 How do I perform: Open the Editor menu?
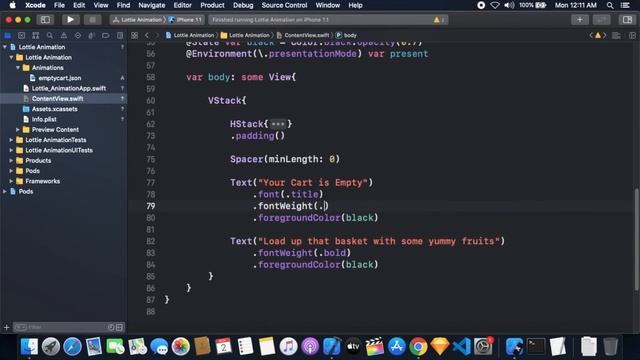(x=182, y=5)
